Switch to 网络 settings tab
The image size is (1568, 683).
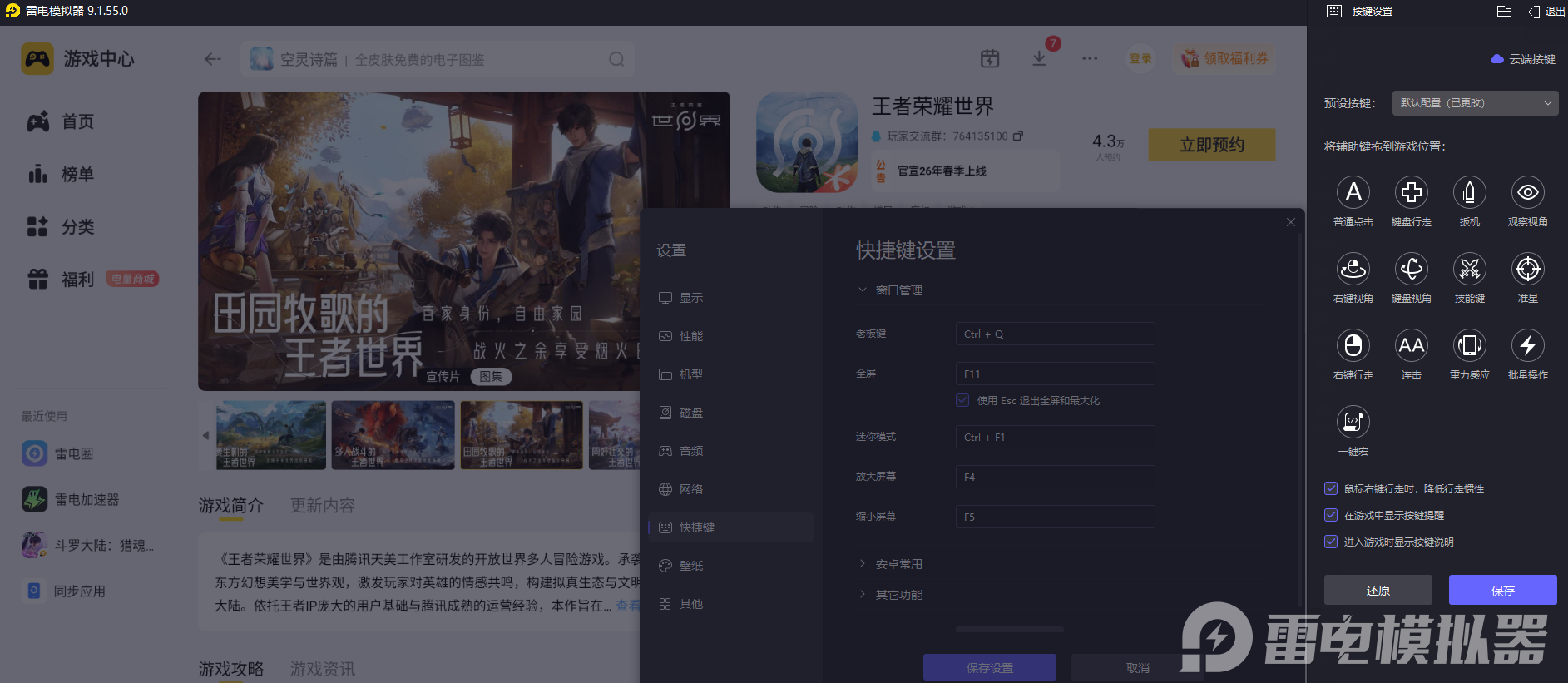tap(690, 489)
